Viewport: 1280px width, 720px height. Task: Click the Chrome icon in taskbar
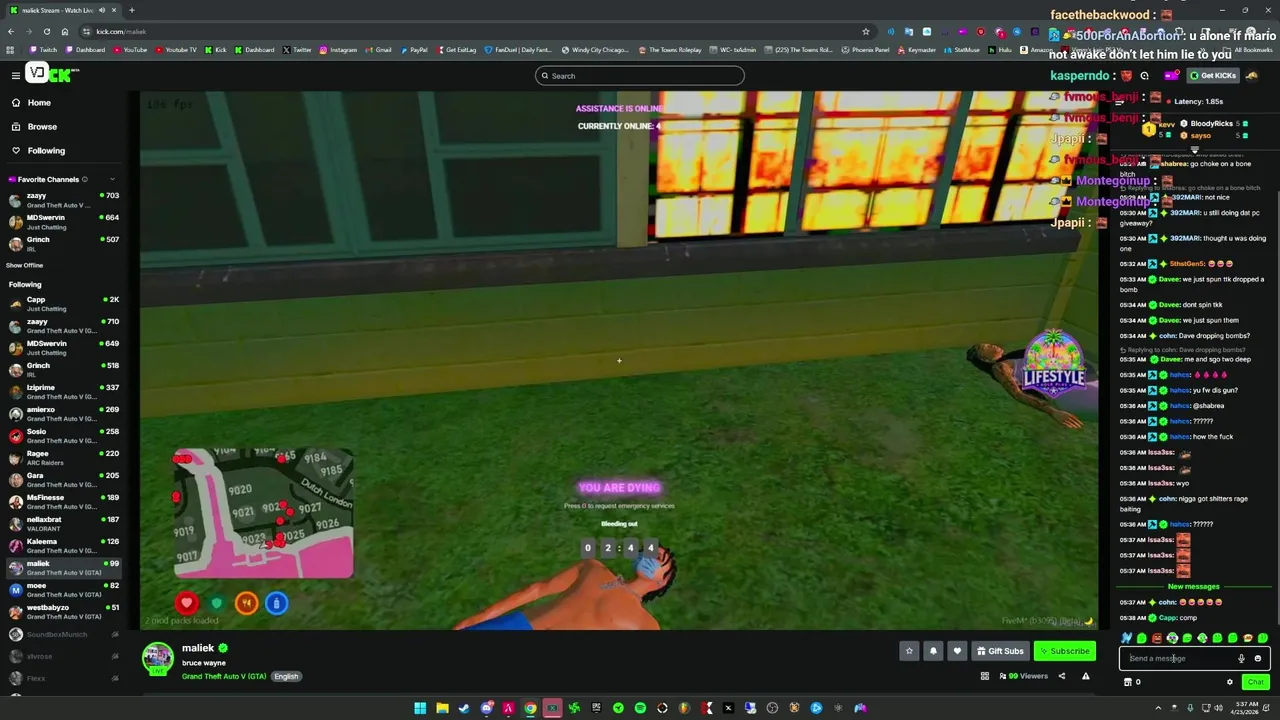pos(530,708)
